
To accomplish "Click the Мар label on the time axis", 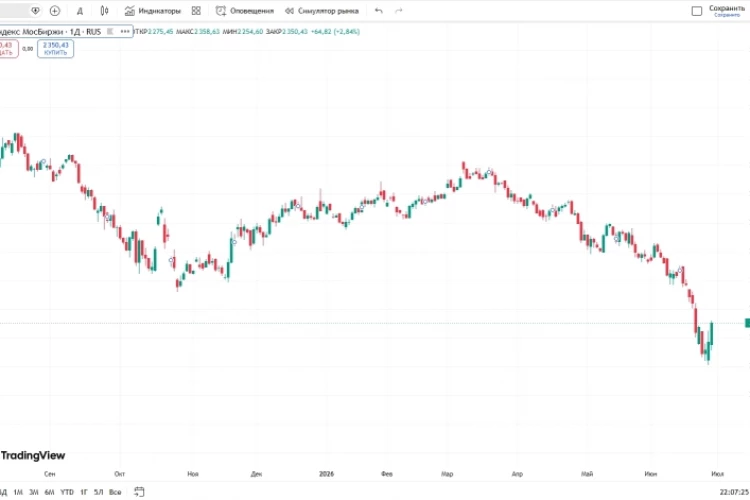I will [447, 474].
